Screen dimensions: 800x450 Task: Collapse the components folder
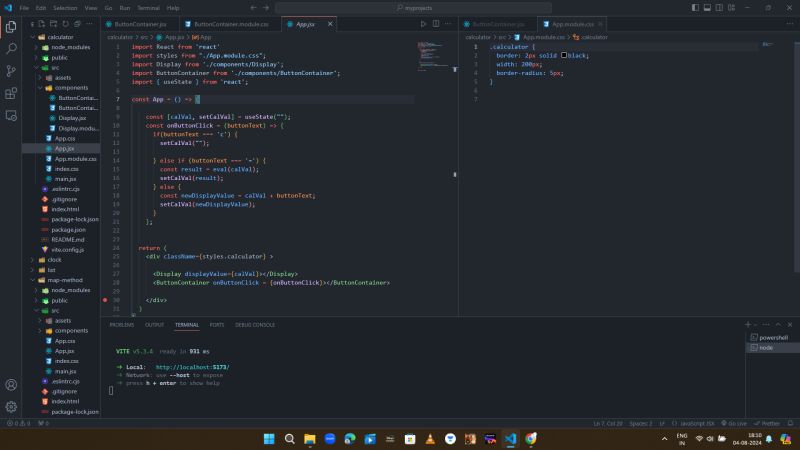(71, 88)
